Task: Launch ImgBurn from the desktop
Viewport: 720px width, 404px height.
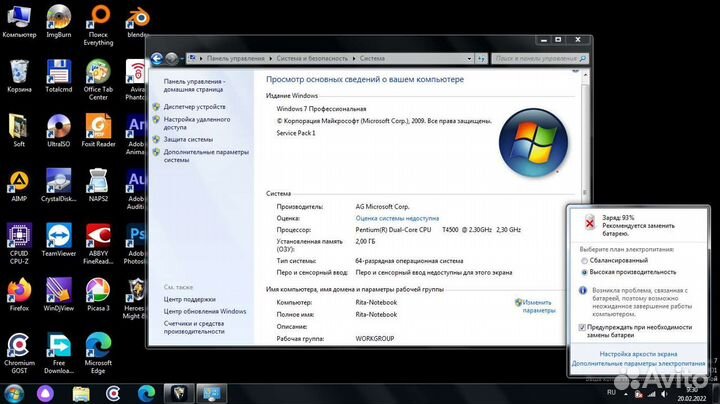Action: [x=59, y=20]
